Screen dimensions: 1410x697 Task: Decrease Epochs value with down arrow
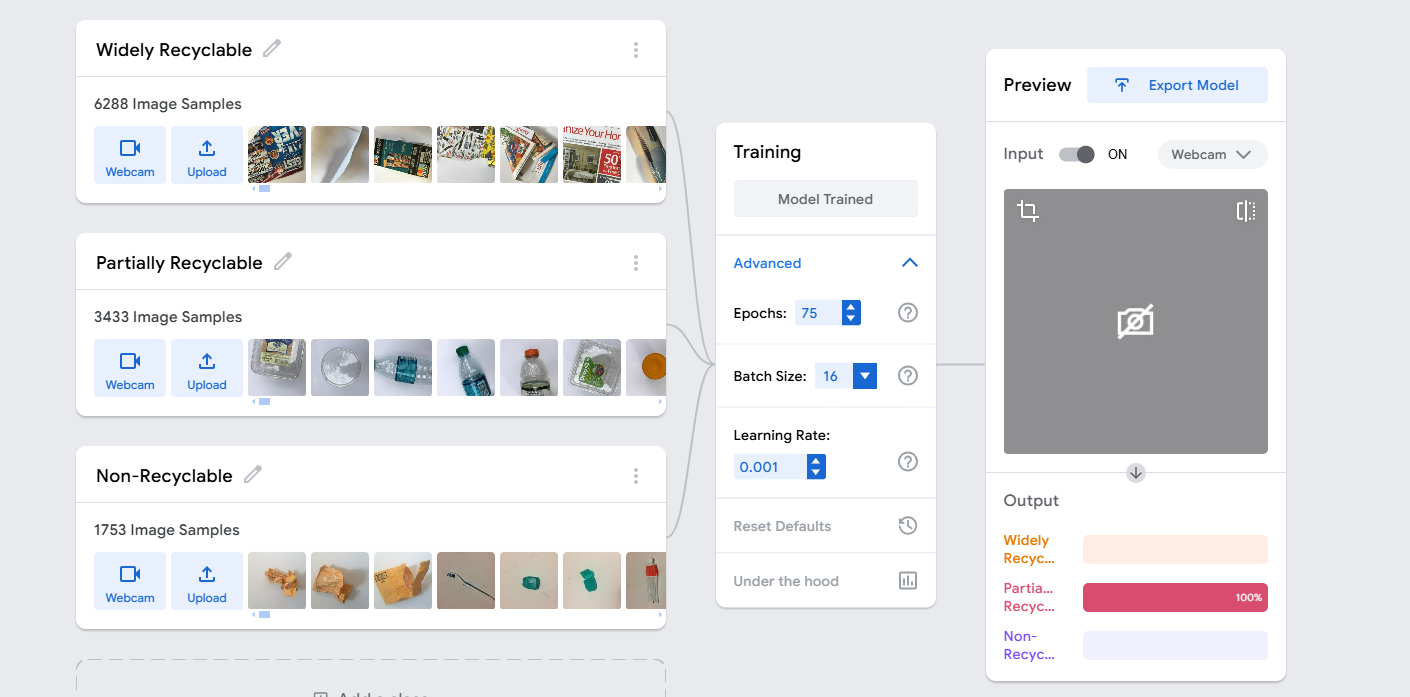coord(851,319)
